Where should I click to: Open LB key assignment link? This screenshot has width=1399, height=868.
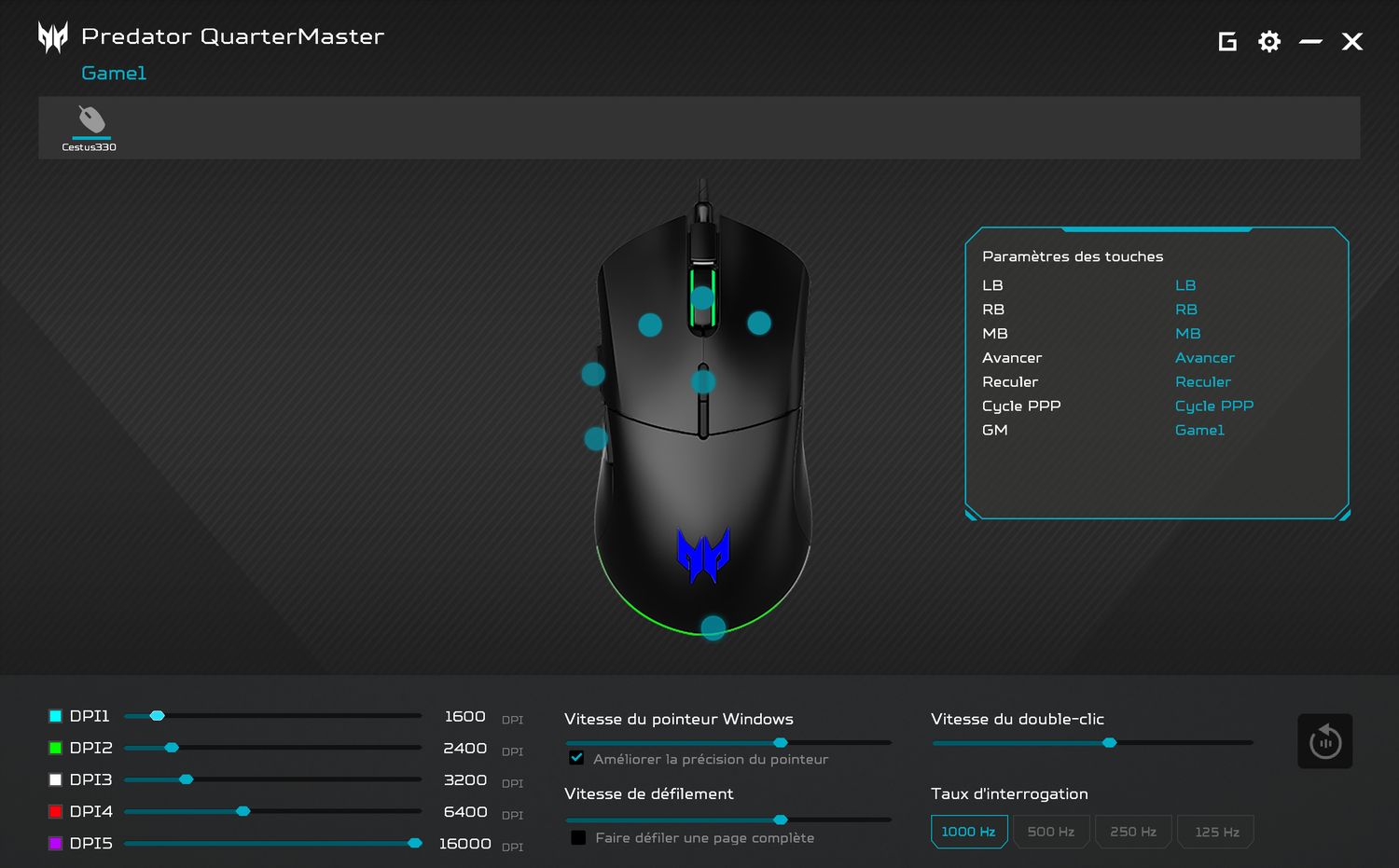point(1185,285)
